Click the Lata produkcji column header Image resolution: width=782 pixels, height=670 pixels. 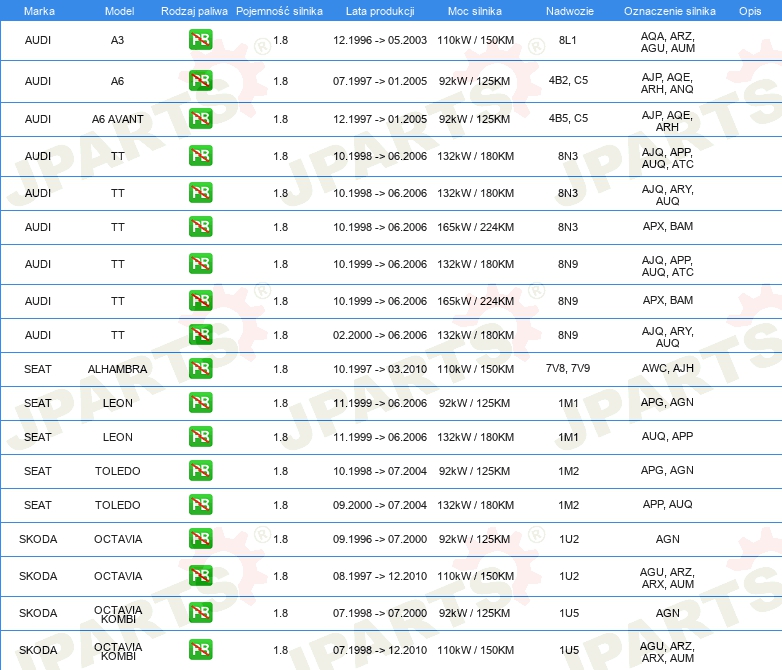(380, 11)
